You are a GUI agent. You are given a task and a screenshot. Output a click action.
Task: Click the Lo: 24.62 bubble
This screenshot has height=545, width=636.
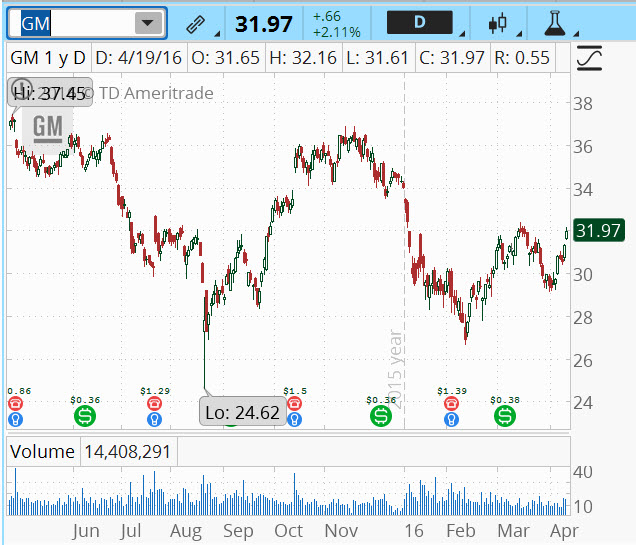pyautogui.click(x=243, y=412)
